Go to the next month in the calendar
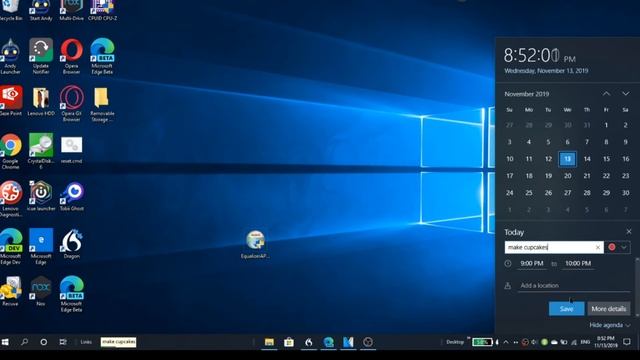Screen dimensions: 640x360 (625, 94)
